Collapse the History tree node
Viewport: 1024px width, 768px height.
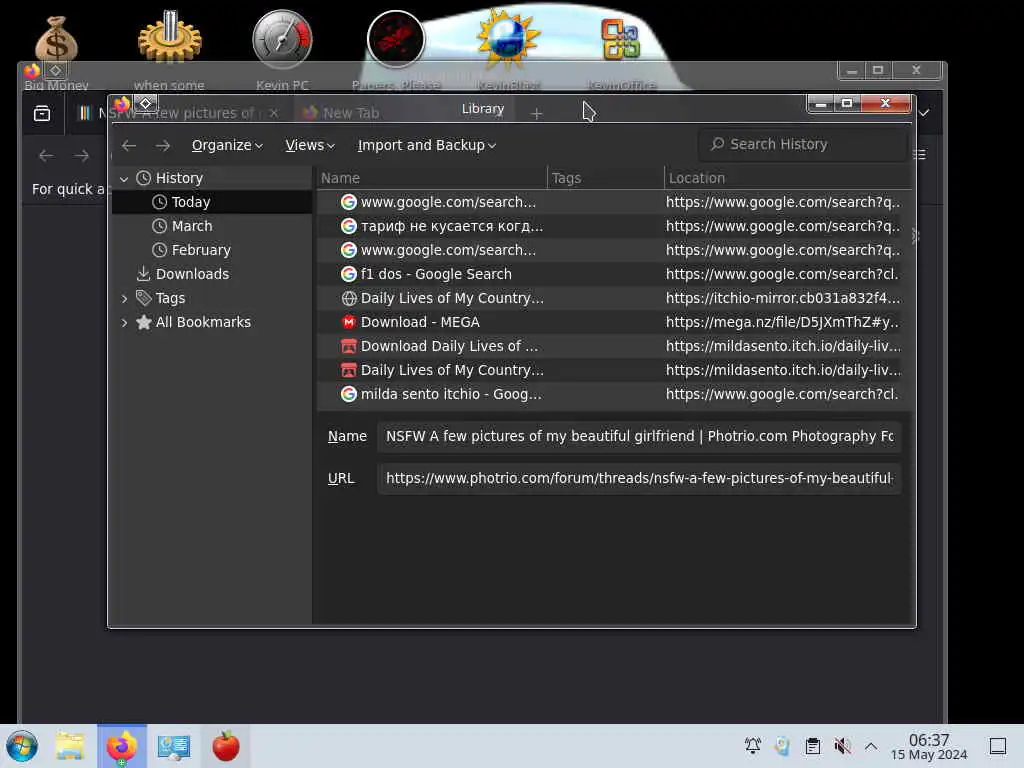(124, 178)
